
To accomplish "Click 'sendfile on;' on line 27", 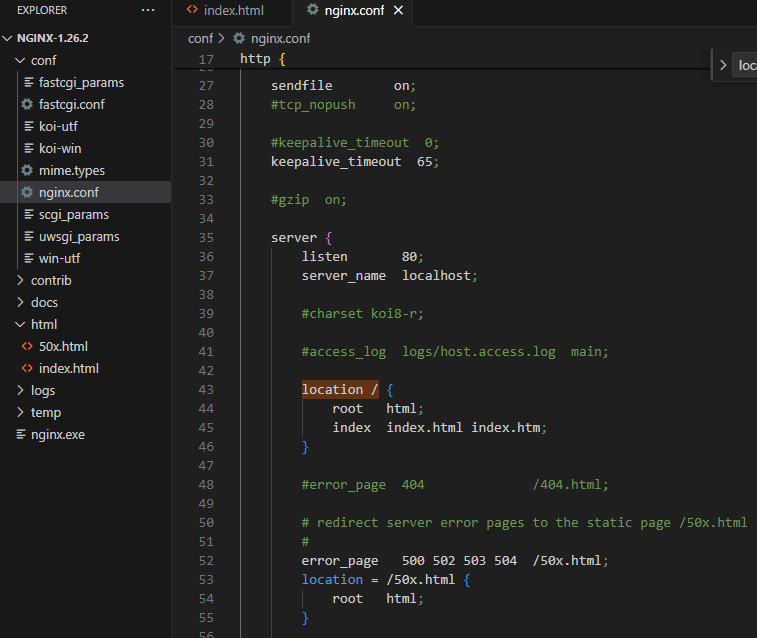I will click(343, 86).
